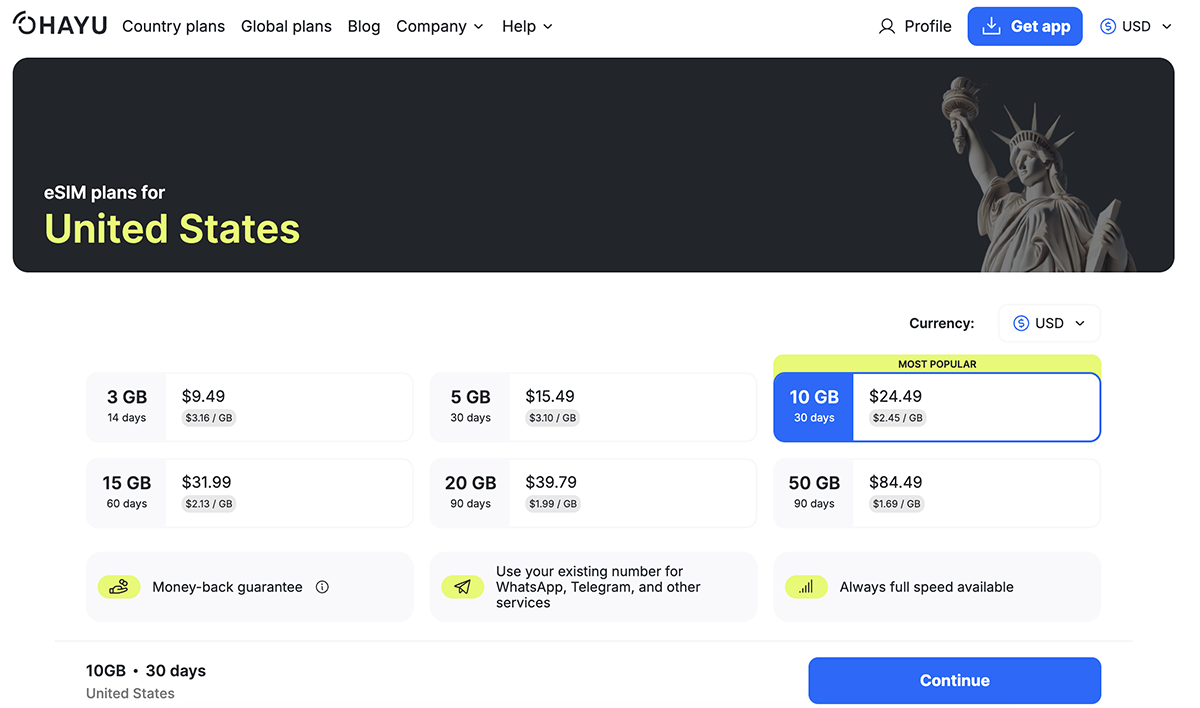Click the download icon in Get app

point(991,27)
